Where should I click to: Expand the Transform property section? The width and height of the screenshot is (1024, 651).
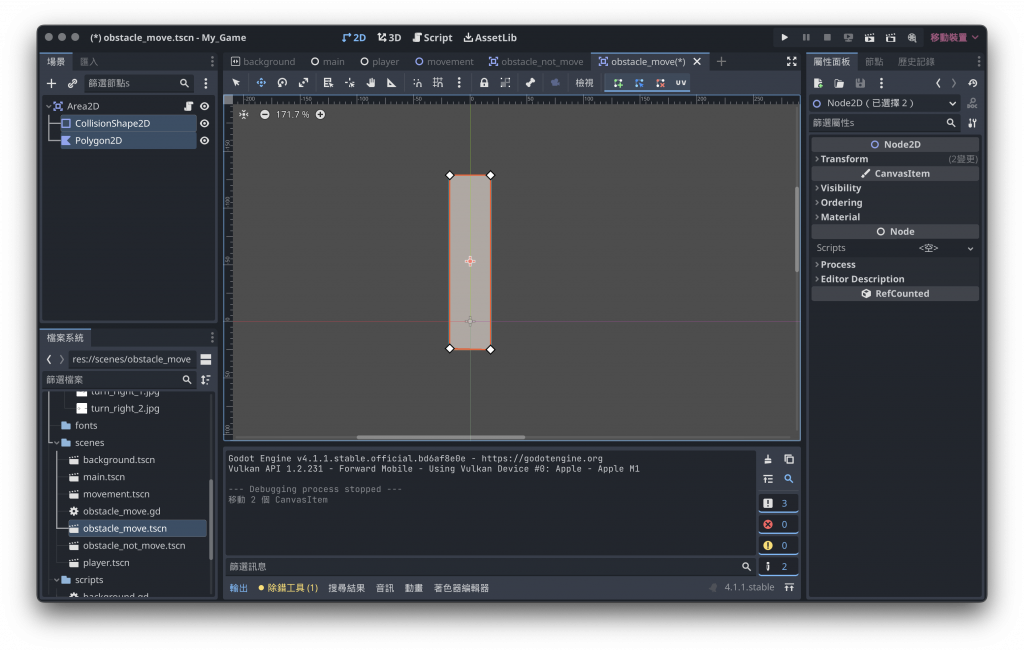coord(844,159)
